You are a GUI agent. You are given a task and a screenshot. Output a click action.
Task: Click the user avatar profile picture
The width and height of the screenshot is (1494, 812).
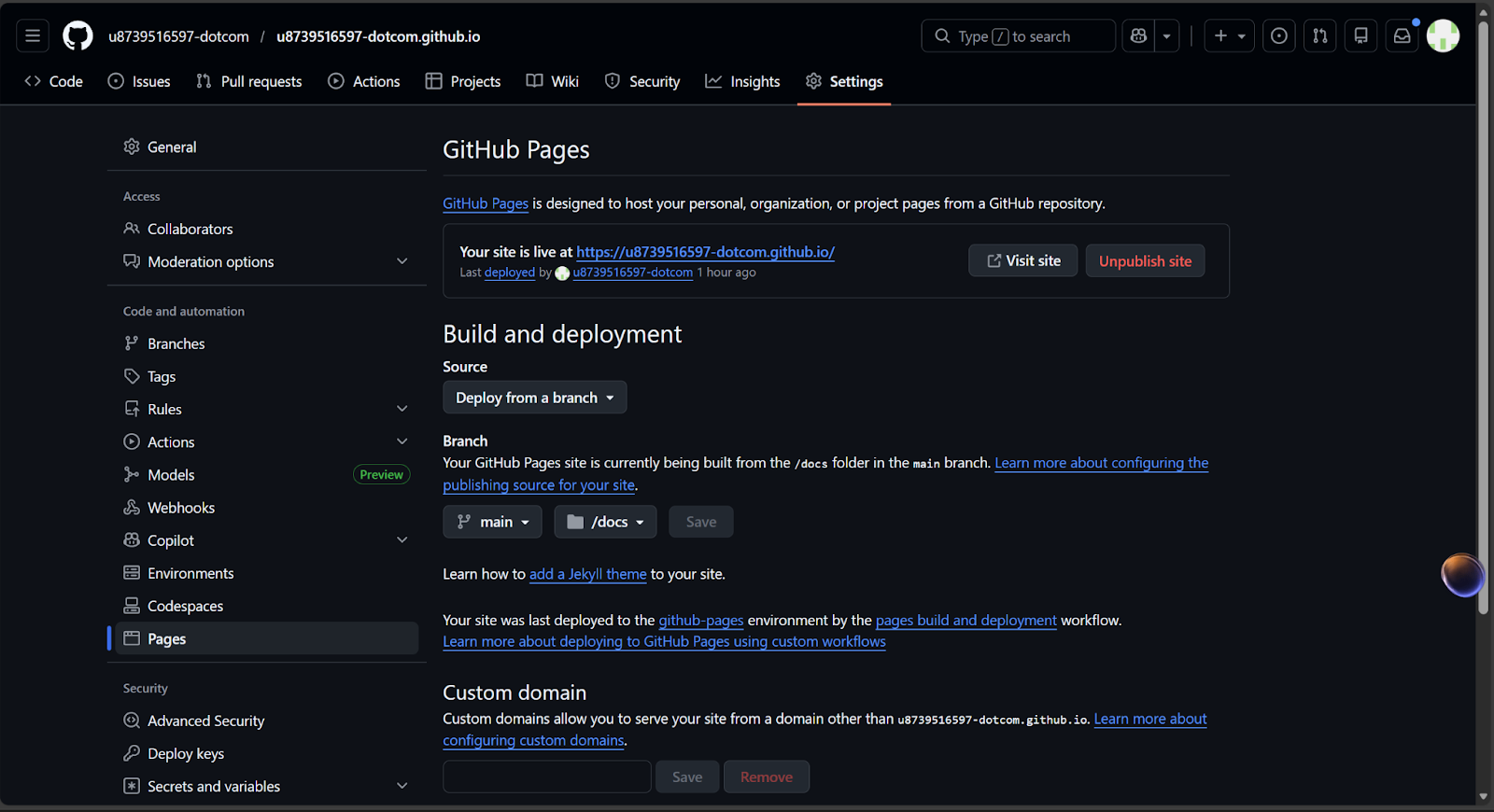[1443, 36]
